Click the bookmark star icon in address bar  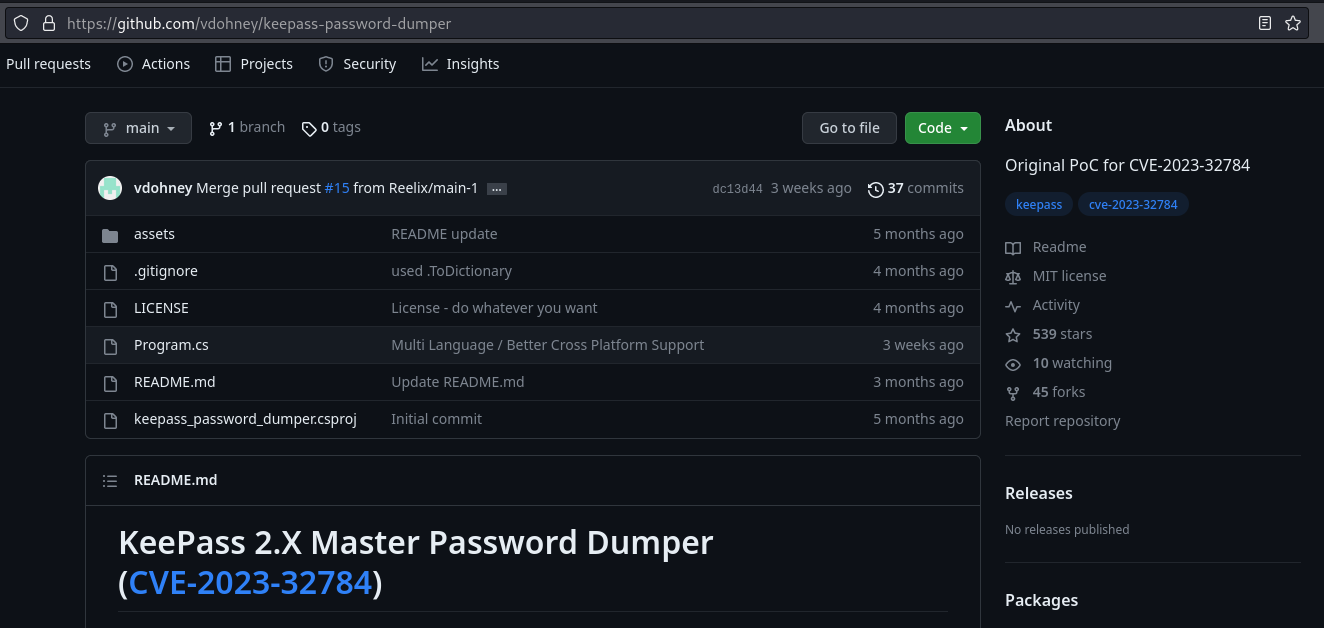click(1292, 23)
